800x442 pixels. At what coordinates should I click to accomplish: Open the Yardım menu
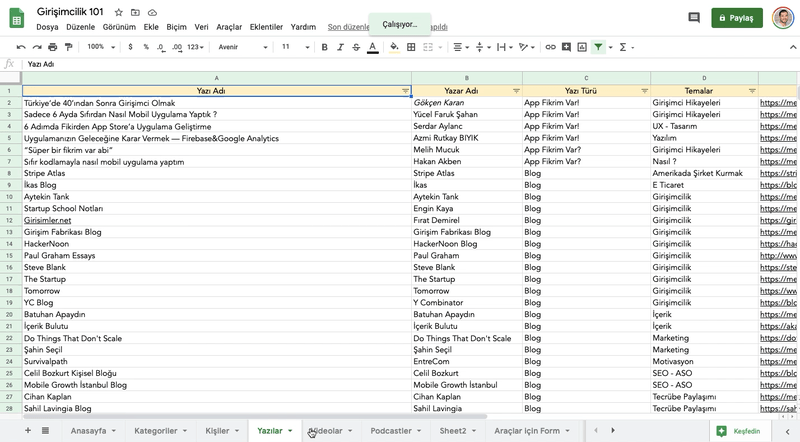303,27
